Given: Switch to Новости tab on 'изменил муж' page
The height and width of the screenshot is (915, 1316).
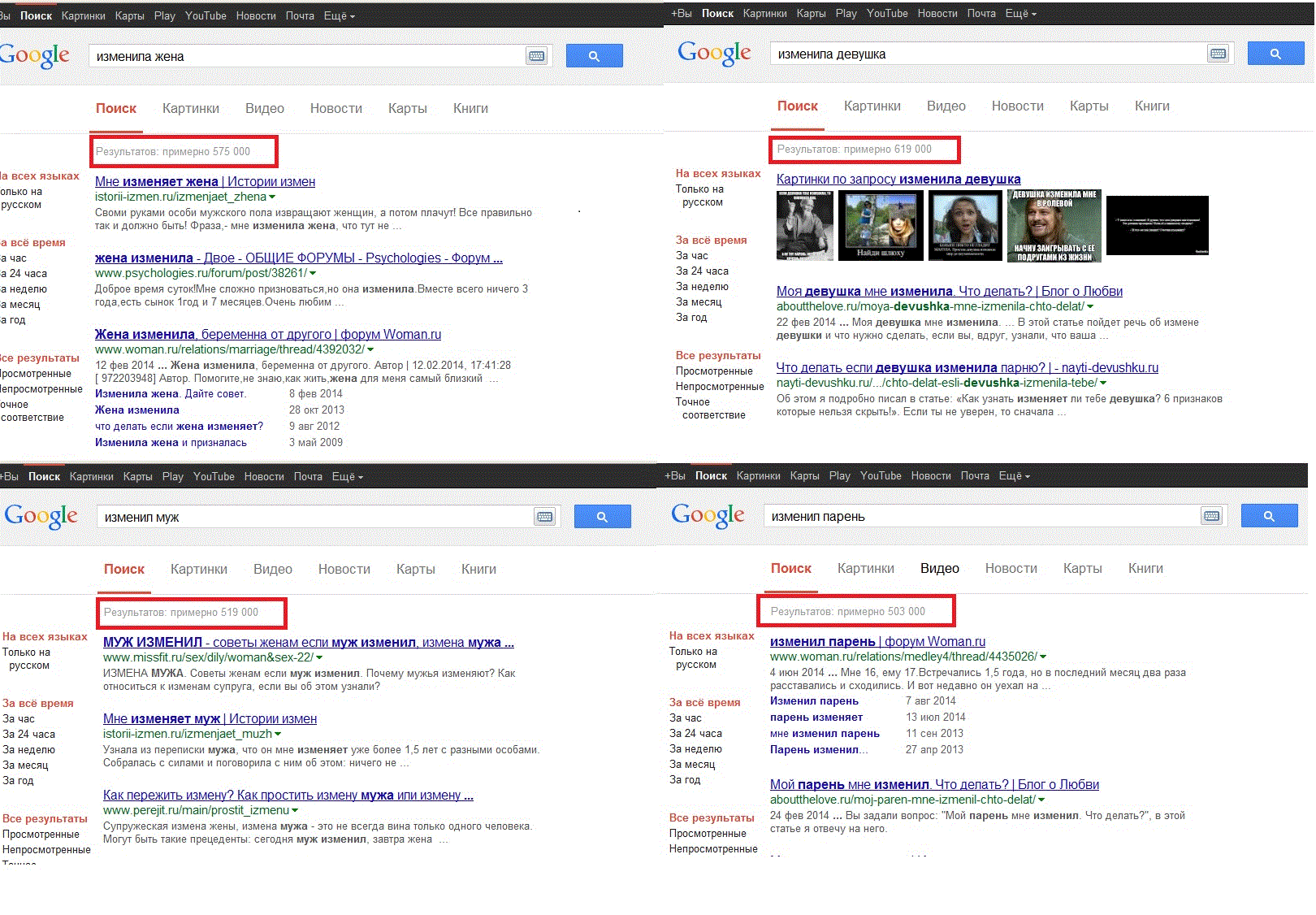Looking at the screenshot, I should point(344,569).
